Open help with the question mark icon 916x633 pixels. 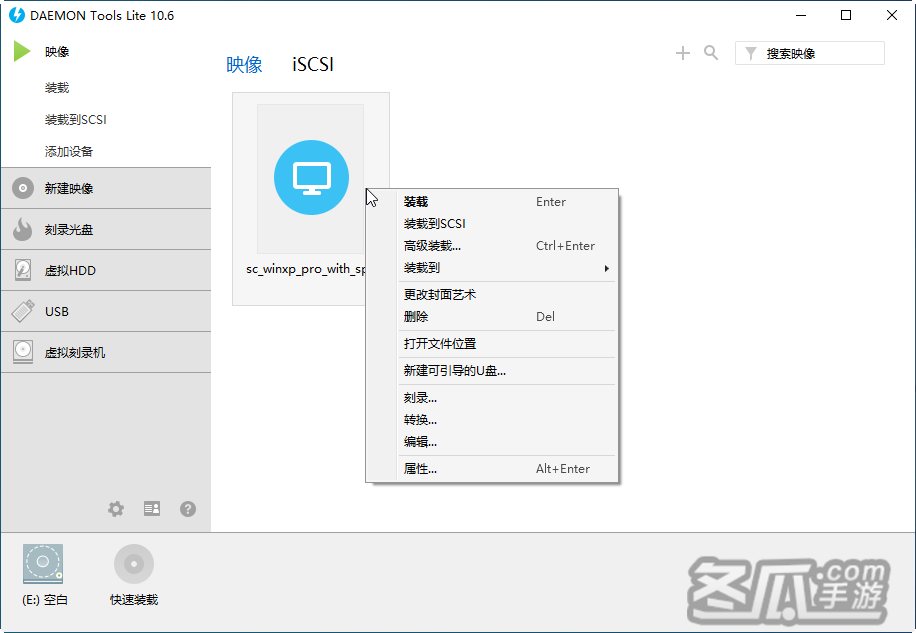tap(188, 509)
